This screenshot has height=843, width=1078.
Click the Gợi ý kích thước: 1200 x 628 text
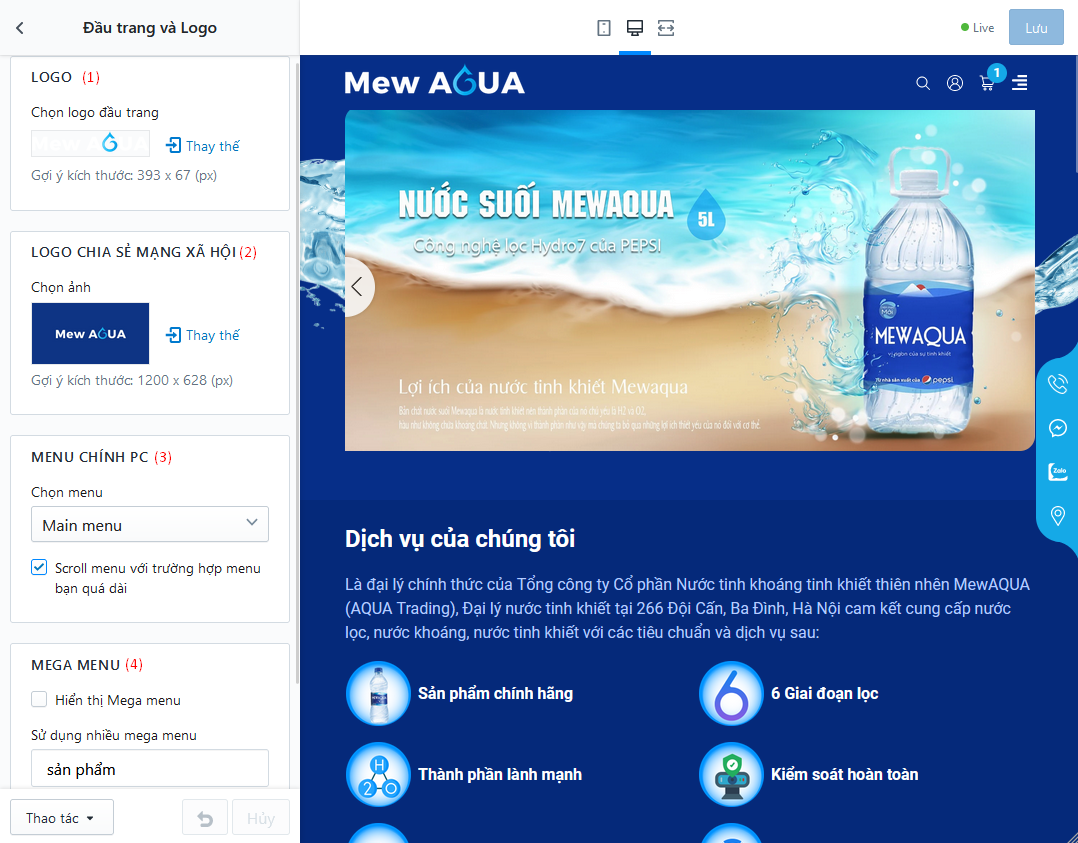pos(132,380)
